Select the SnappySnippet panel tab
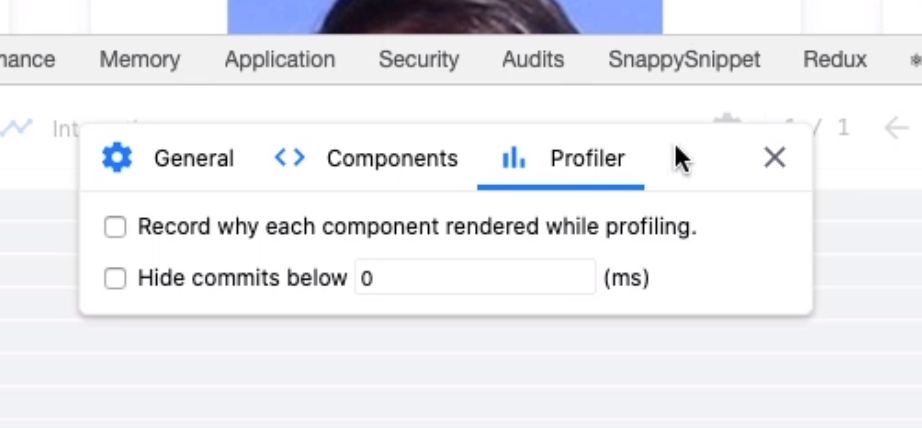 click(684, 59)
